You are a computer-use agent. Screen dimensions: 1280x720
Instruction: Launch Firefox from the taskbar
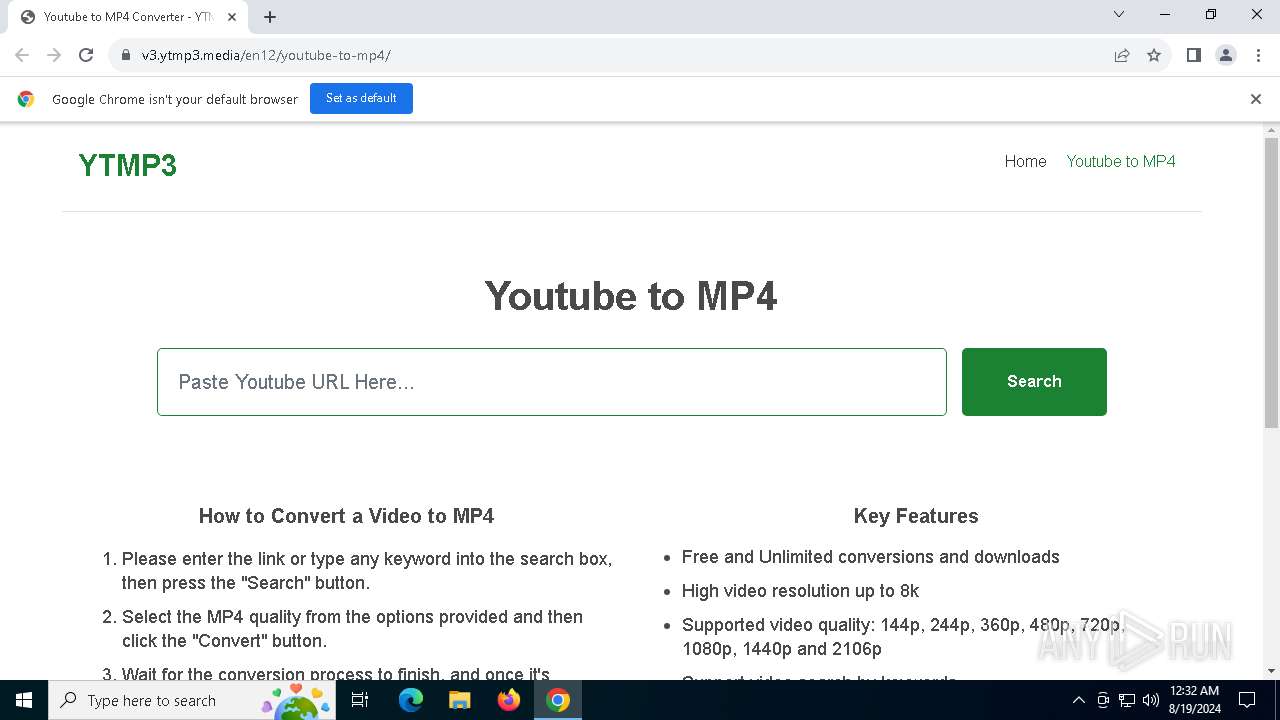tap(509, 700)
